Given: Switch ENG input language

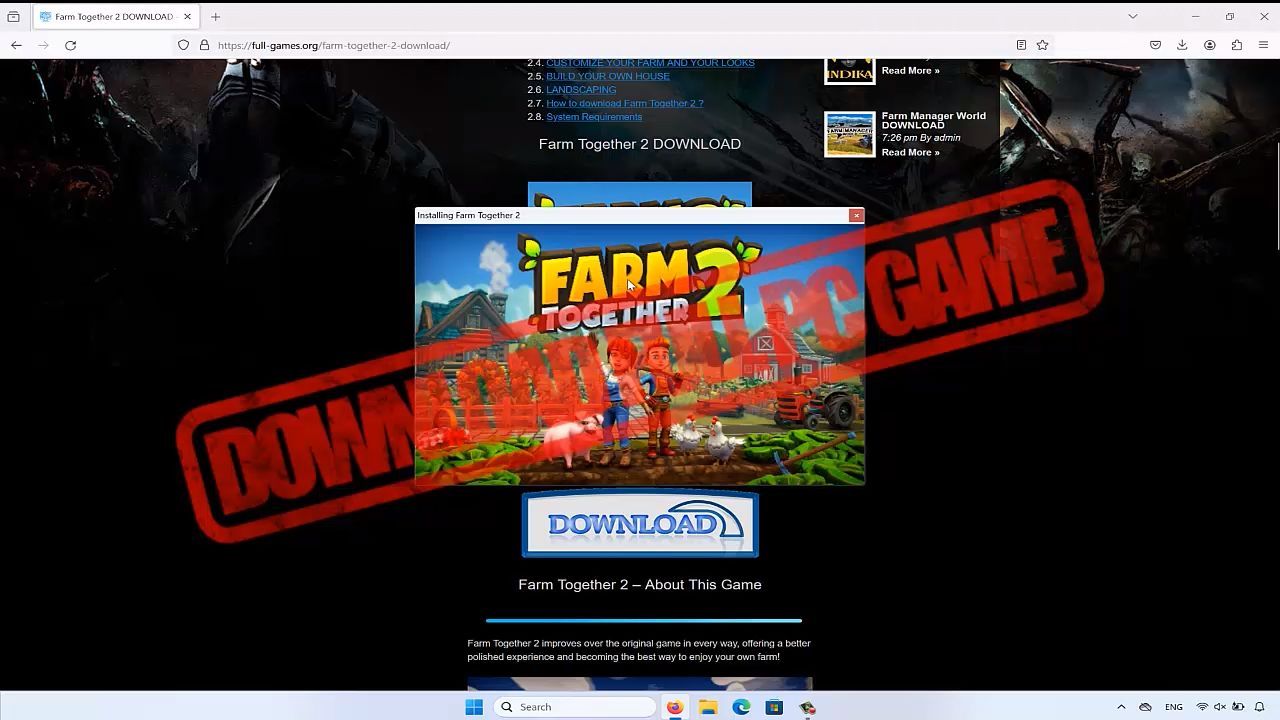Looking at the screenshot, I should click(x=1174, y=707).
